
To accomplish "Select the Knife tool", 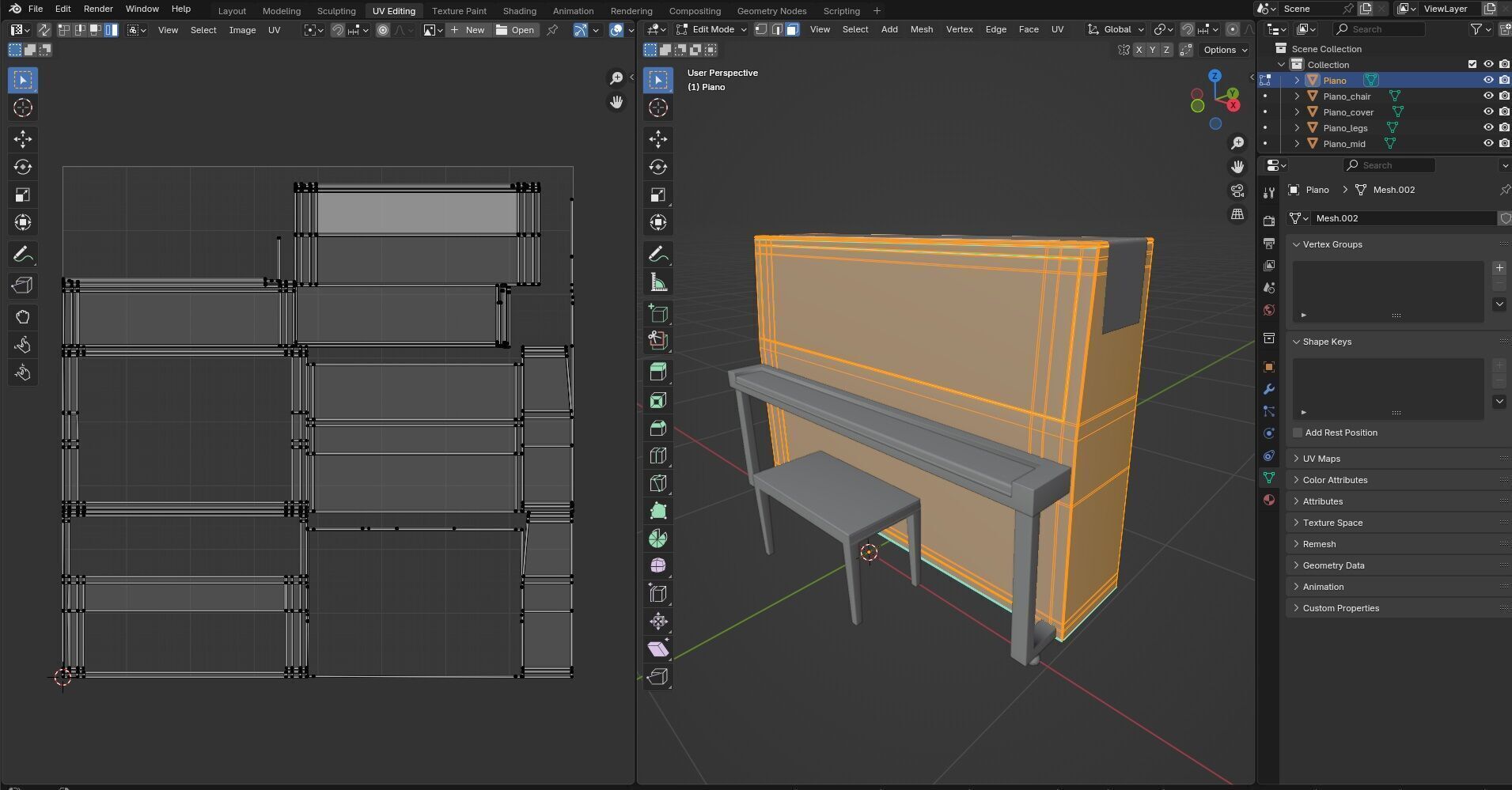I will (657, 483).
